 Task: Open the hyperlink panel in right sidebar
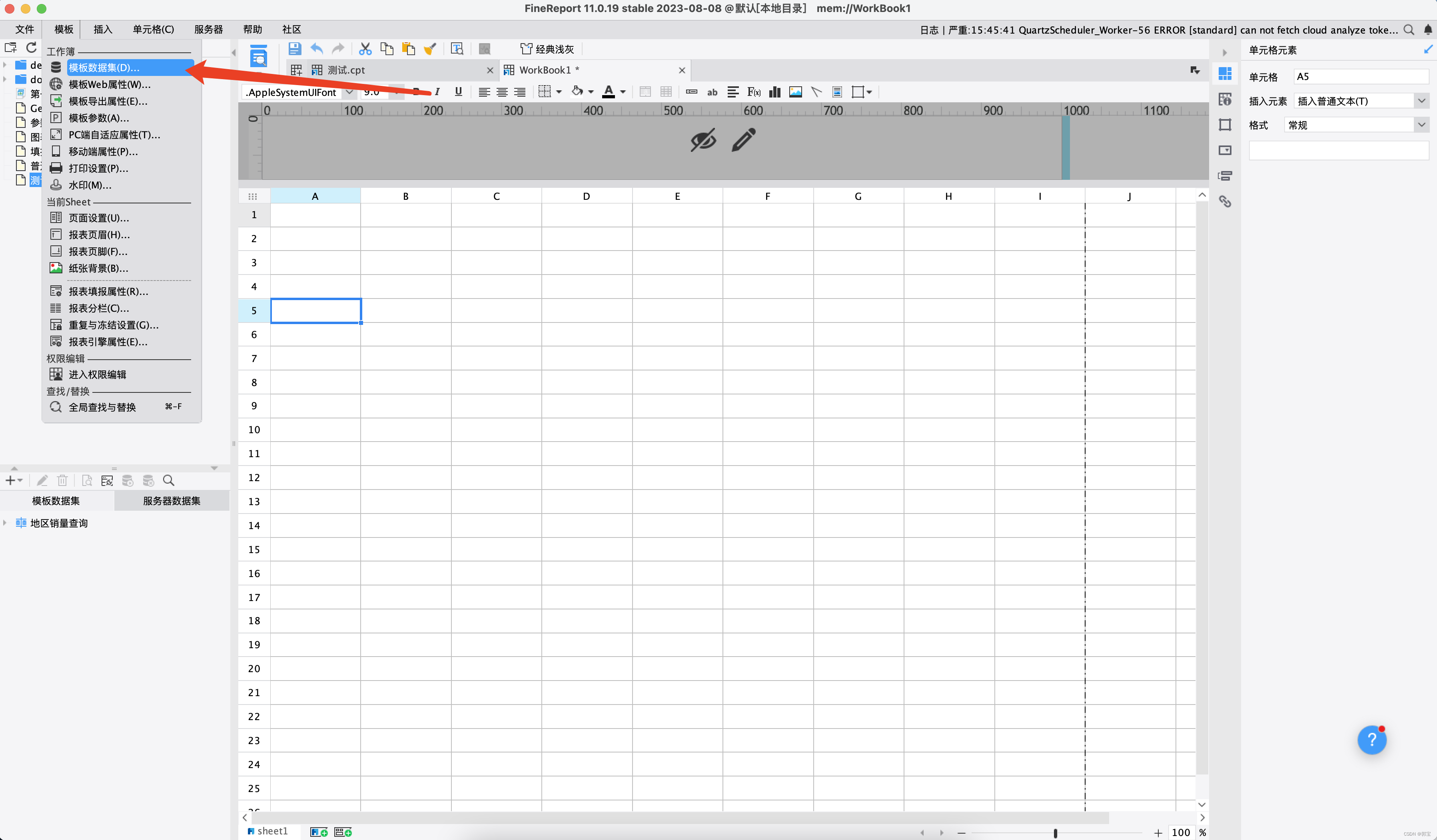pos(1224,201)
